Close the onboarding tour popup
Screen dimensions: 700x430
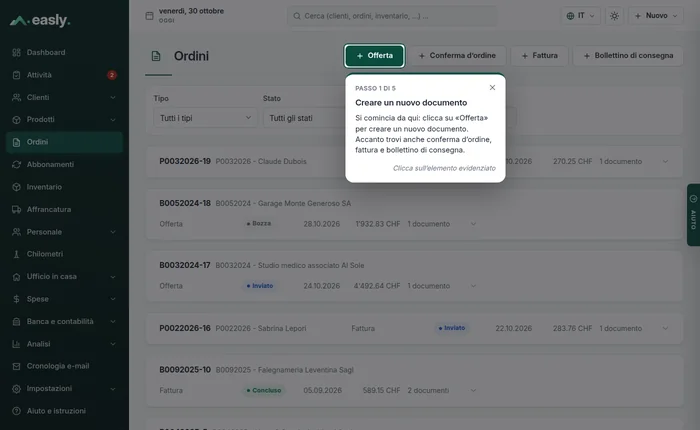pyautogui.click(x=492, y=88)
